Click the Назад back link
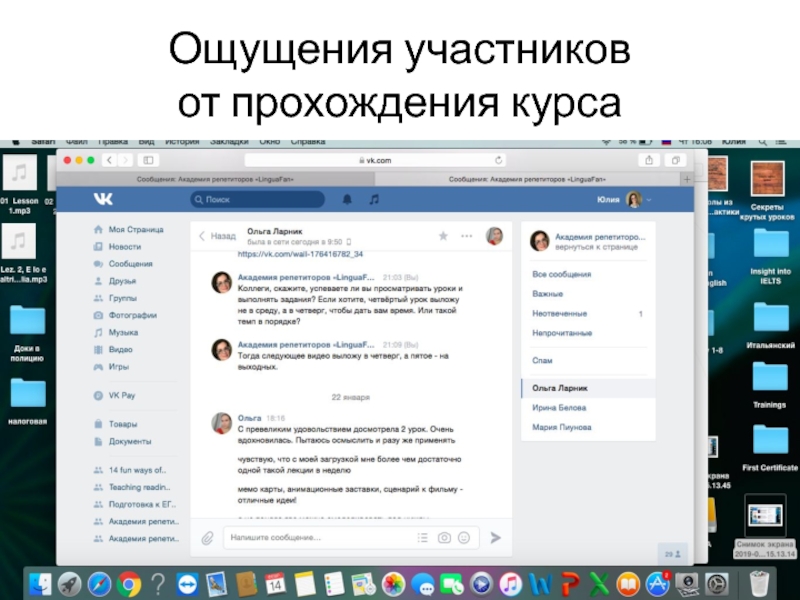800x600 pixels. coord(217,236)
